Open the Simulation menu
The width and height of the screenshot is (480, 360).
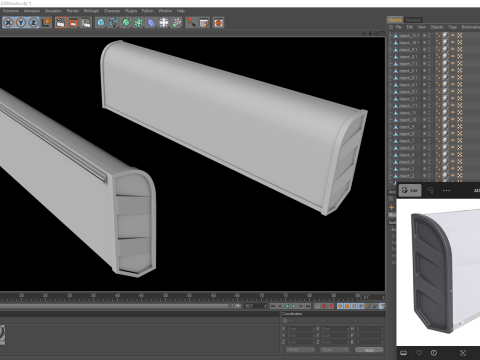[x=54, y=11]
